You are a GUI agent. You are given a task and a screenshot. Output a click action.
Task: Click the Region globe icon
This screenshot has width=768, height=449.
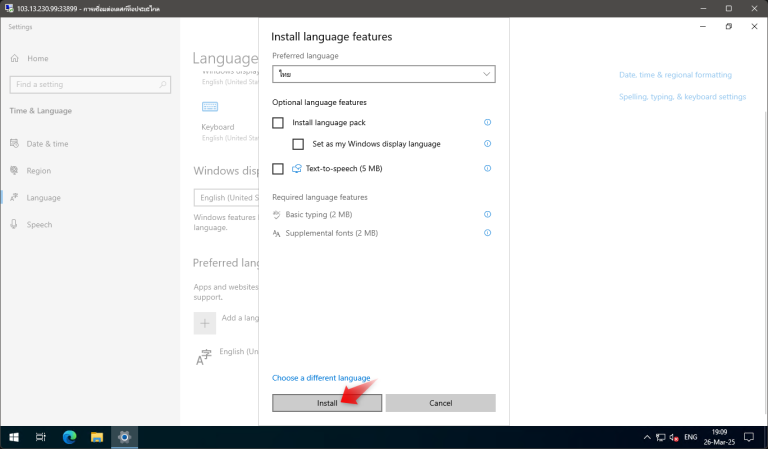click(x=14, y=170)
